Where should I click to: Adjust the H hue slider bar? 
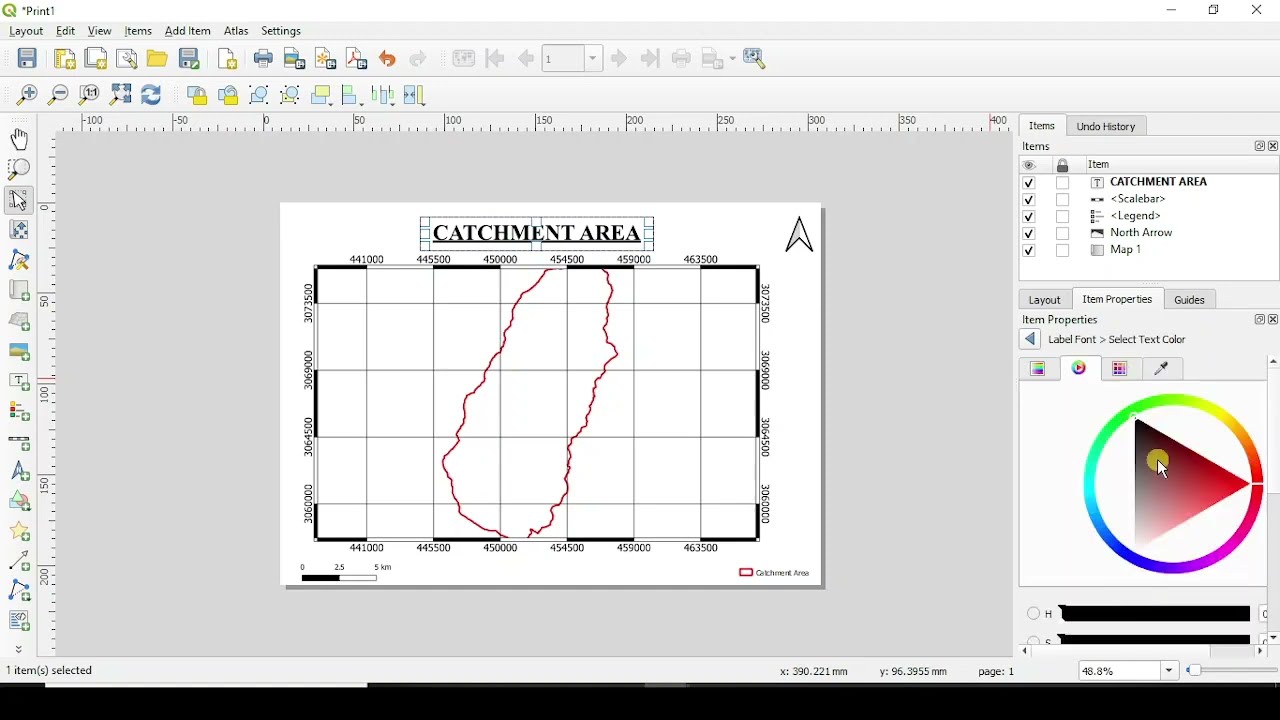tap(1154, 614)
